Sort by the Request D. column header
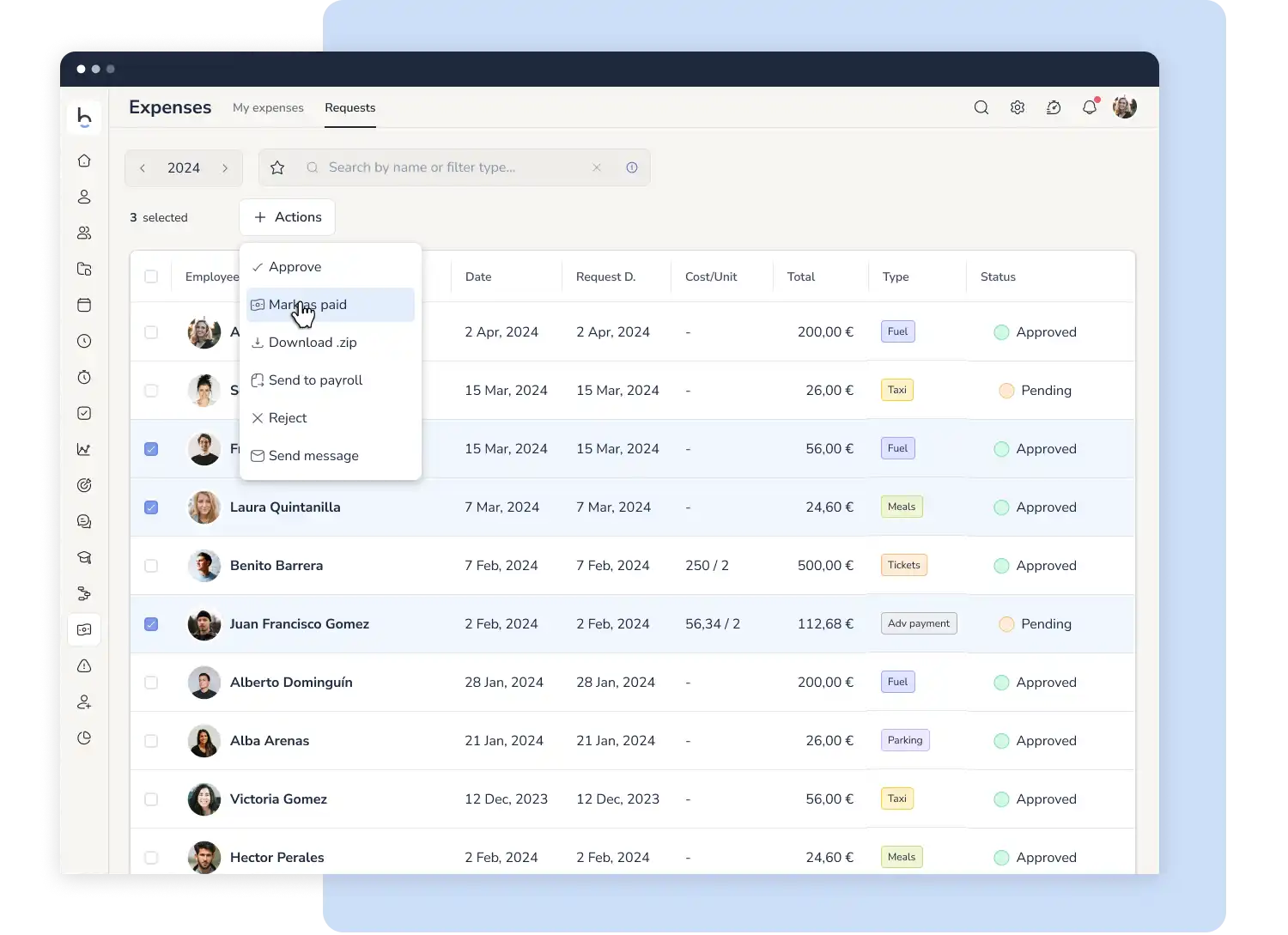The height and width of the screenshot is (935, 1288). point(605,276)
